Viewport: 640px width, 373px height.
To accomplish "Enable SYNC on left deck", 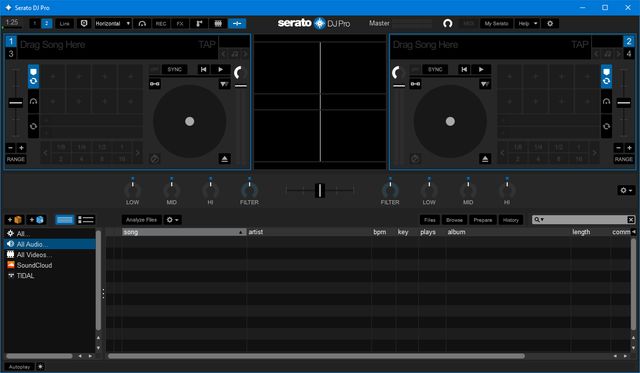I will [x=175, y=69].
